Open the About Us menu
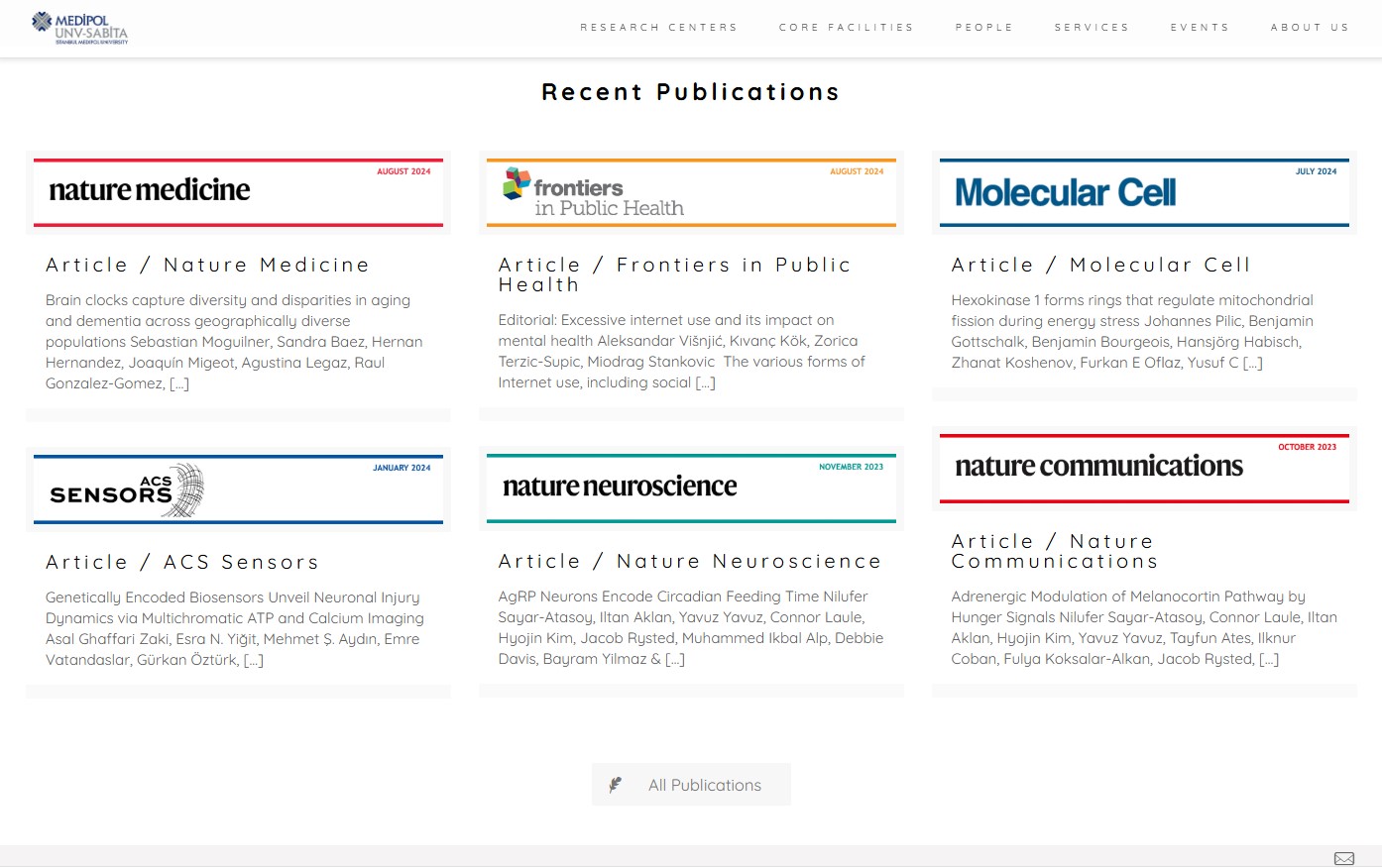This screenshot has width=1382, height=868. tap(1310, 28)
